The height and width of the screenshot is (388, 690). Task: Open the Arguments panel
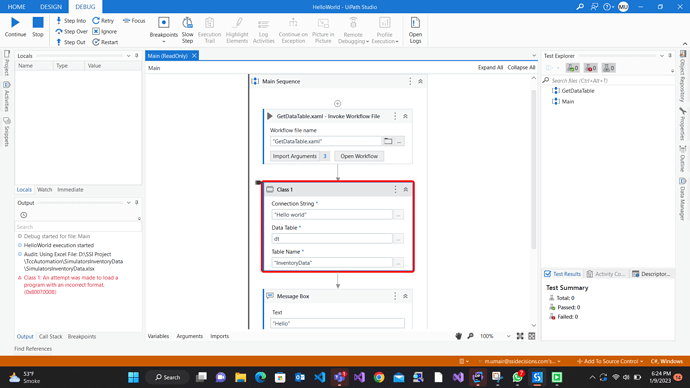[x=190, y=336]
